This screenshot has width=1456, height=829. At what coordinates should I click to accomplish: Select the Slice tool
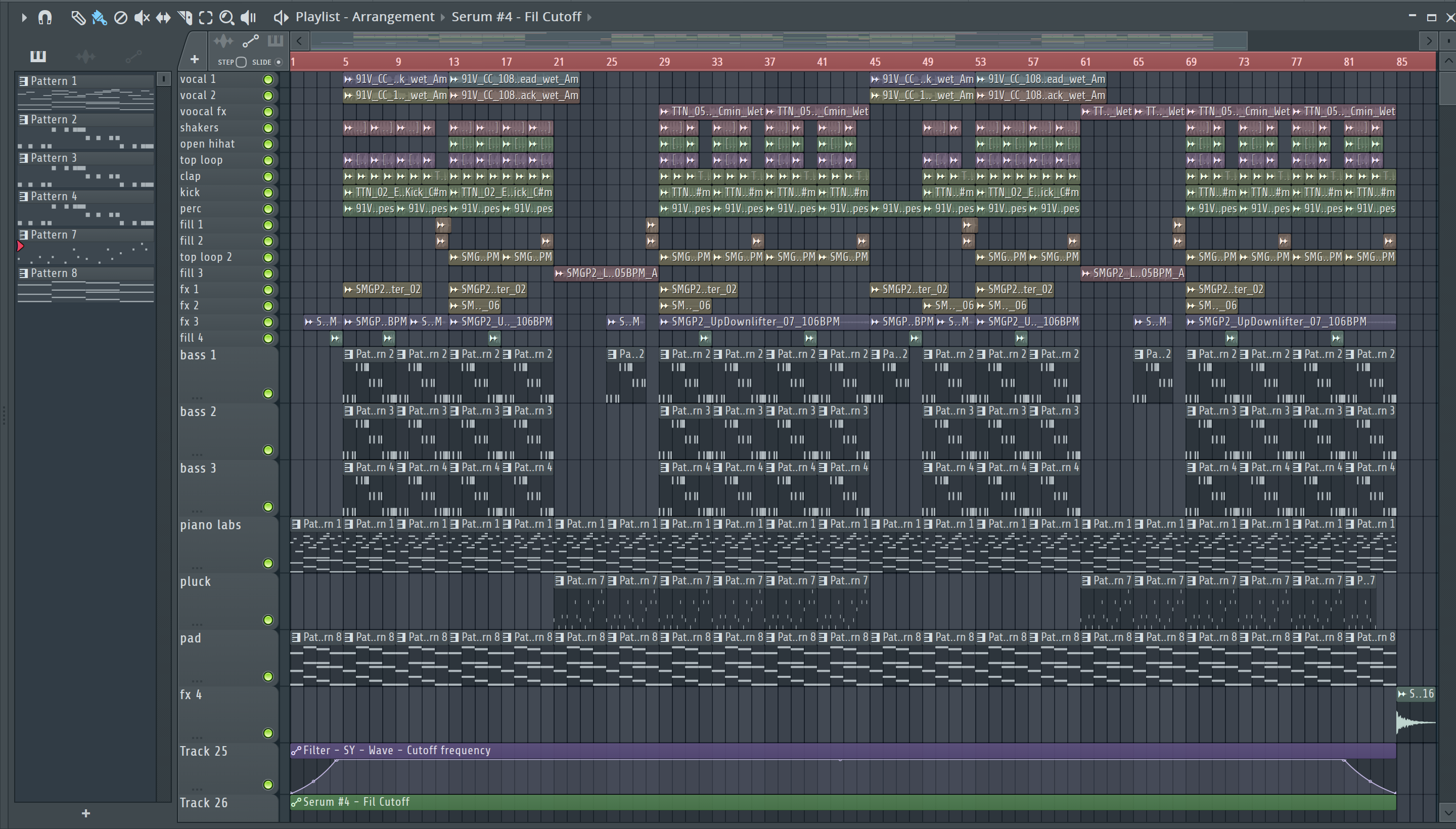tap(185, 18)
